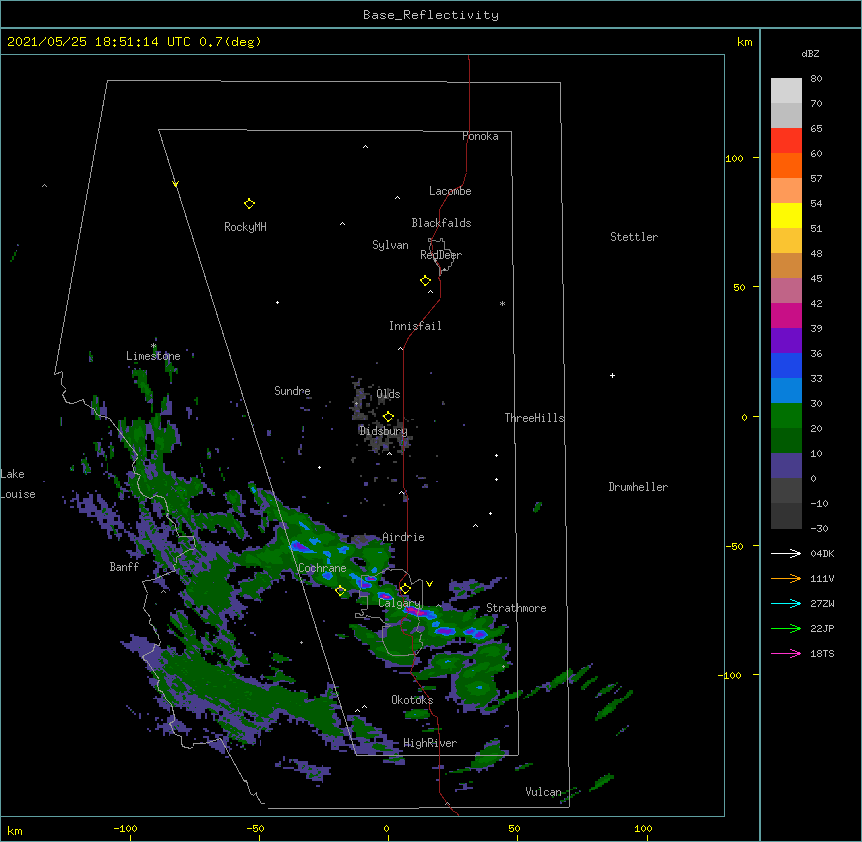Click the asterisk marker above Limestone
Screen dimensions: 862x842
(x=154, y=346)
